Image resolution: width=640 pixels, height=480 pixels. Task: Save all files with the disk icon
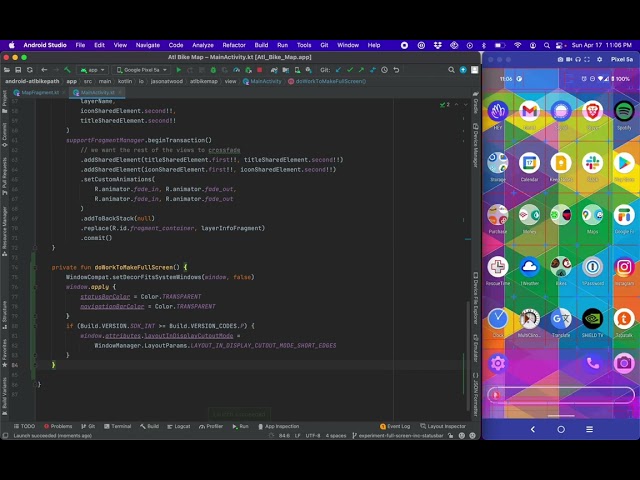pyautogui.click(x=18, y=70)
